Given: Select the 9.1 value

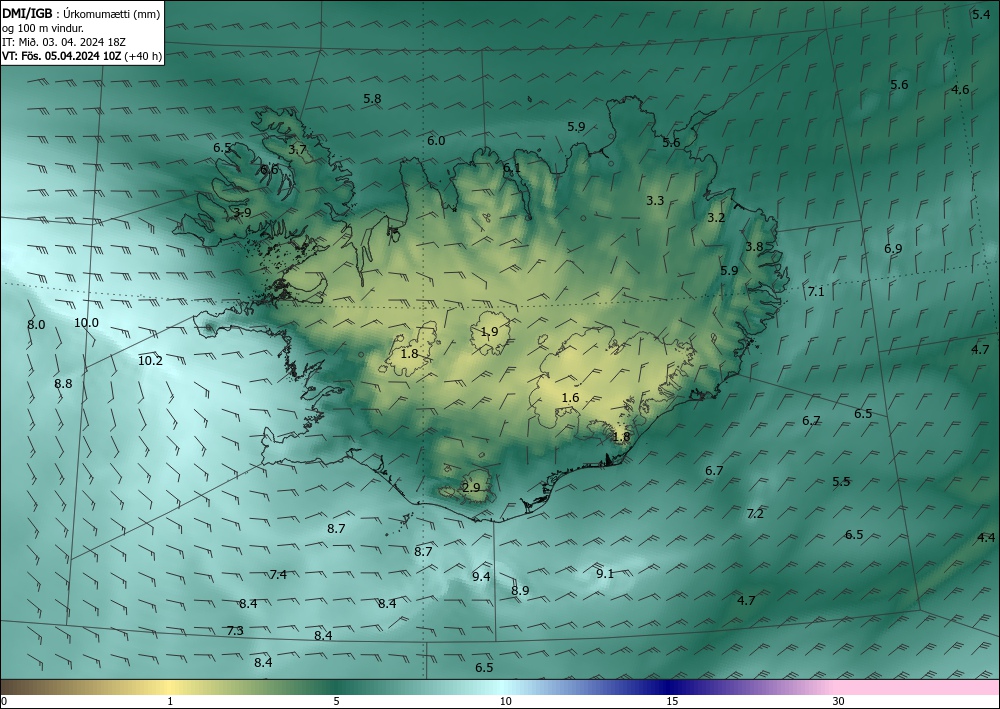Looking at the screenshot, I should pyautogui.click(x=605, y=574).
